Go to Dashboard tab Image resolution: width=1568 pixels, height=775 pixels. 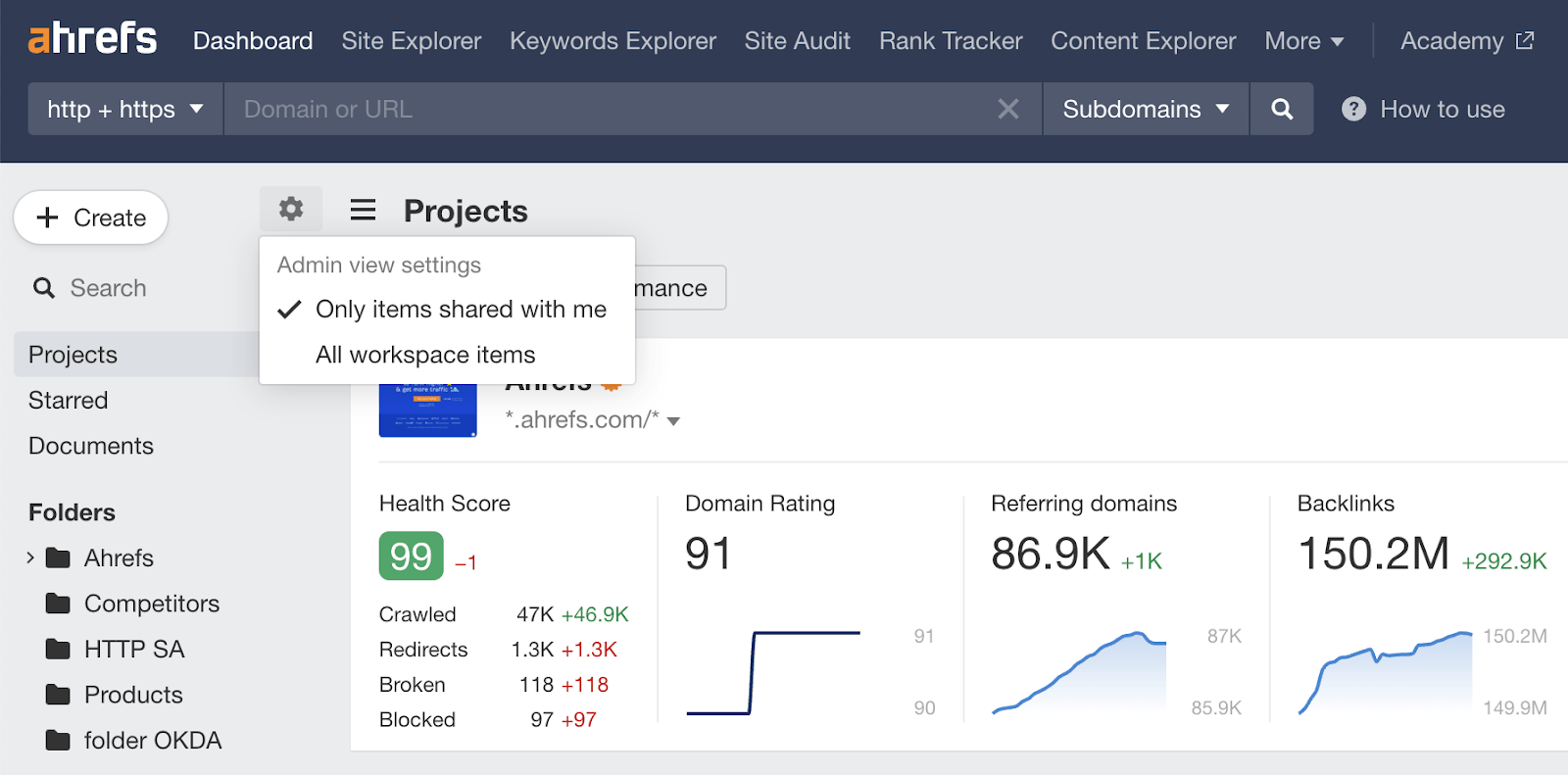point(253,41)
